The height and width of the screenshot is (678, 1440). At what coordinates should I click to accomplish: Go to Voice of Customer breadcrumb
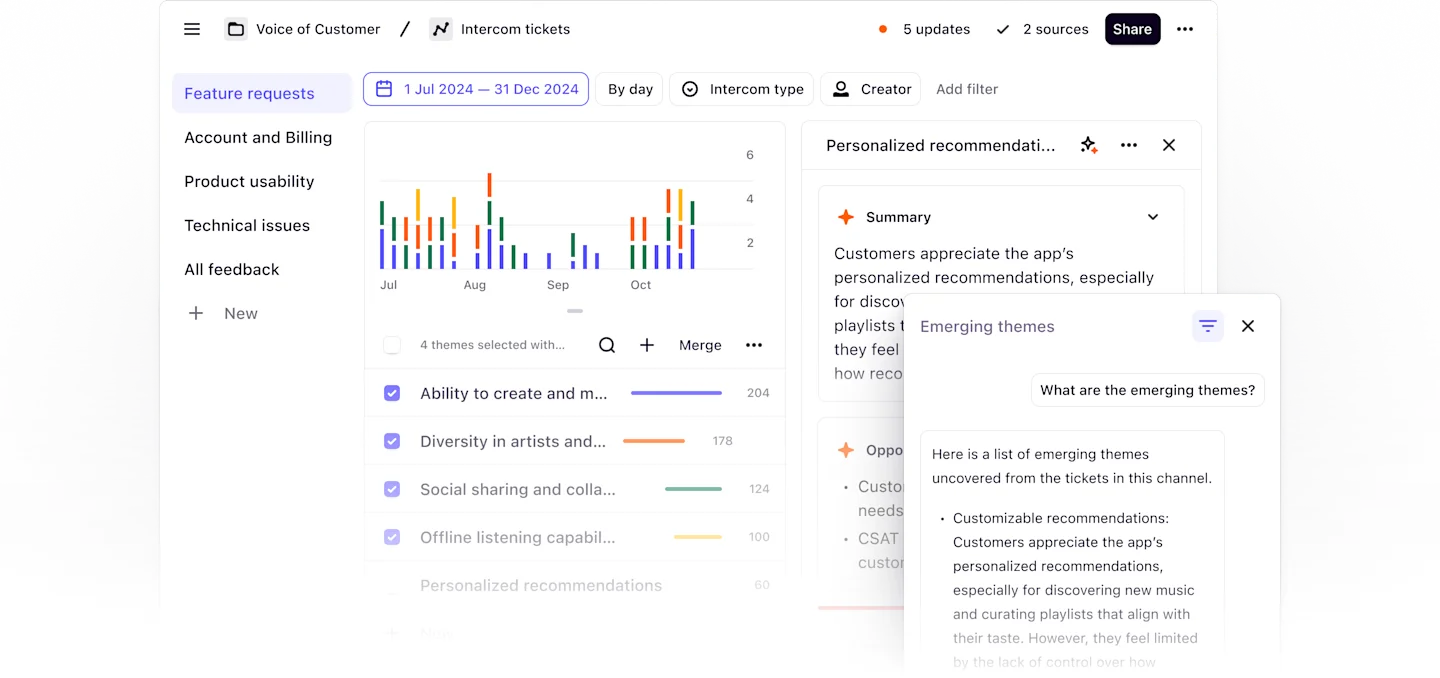318,29
